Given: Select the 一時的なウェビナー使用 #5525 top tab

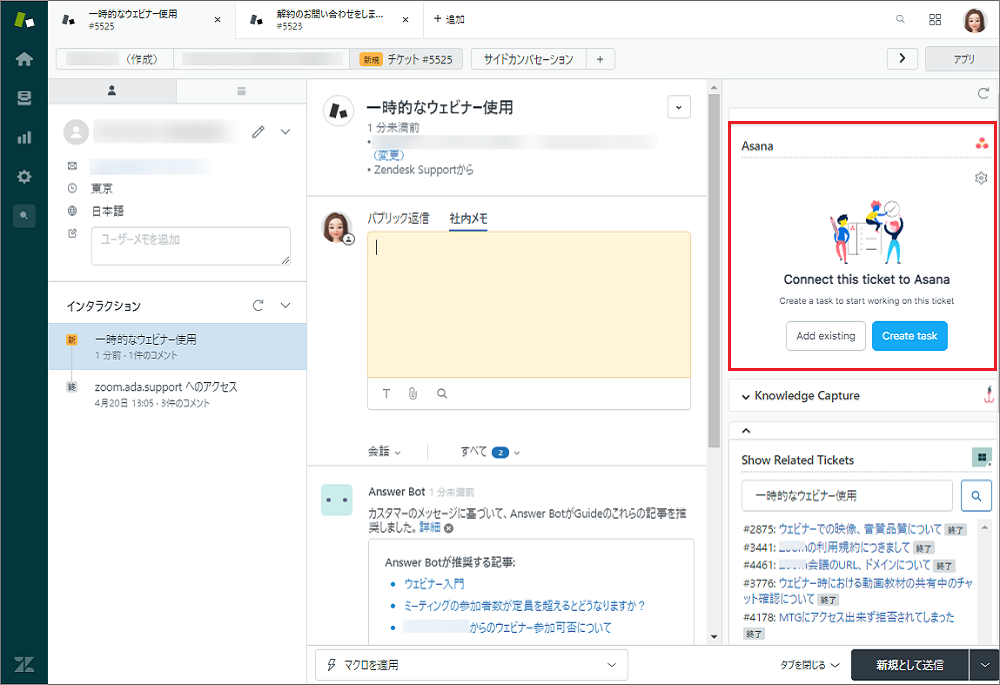Looking at the screenshot, I should click(142, 20).
